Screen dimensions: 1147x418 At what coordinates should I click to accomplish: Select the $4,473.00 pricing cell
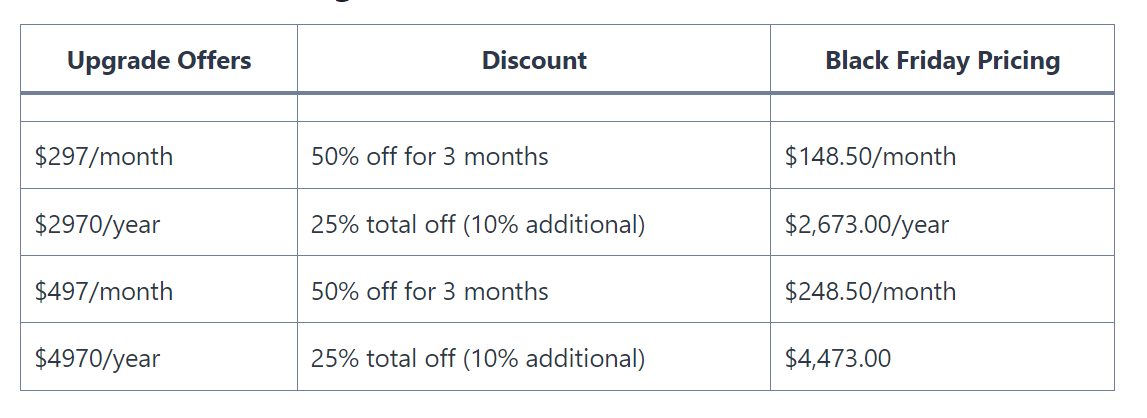tap(942, 357)
